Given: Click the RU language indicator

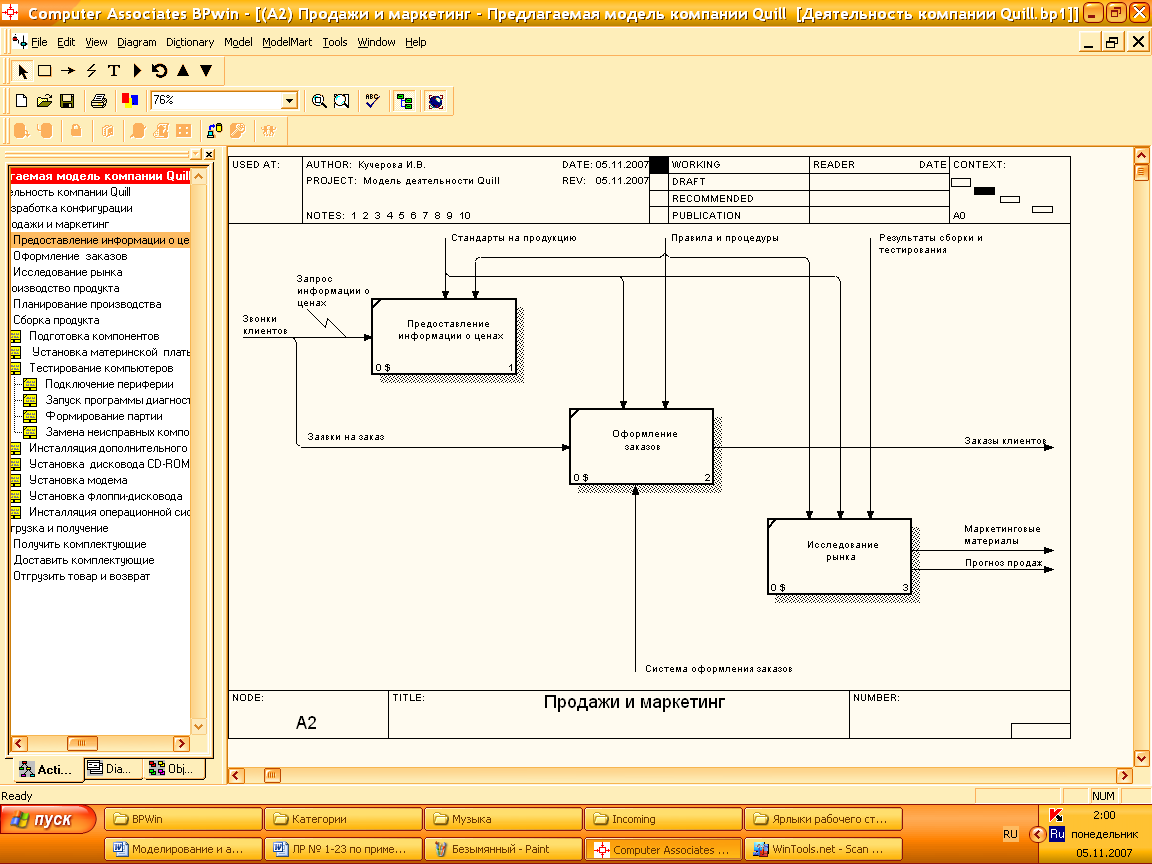Looking at the screenshot, I should pyautogui.click(x=1010, y=834).
